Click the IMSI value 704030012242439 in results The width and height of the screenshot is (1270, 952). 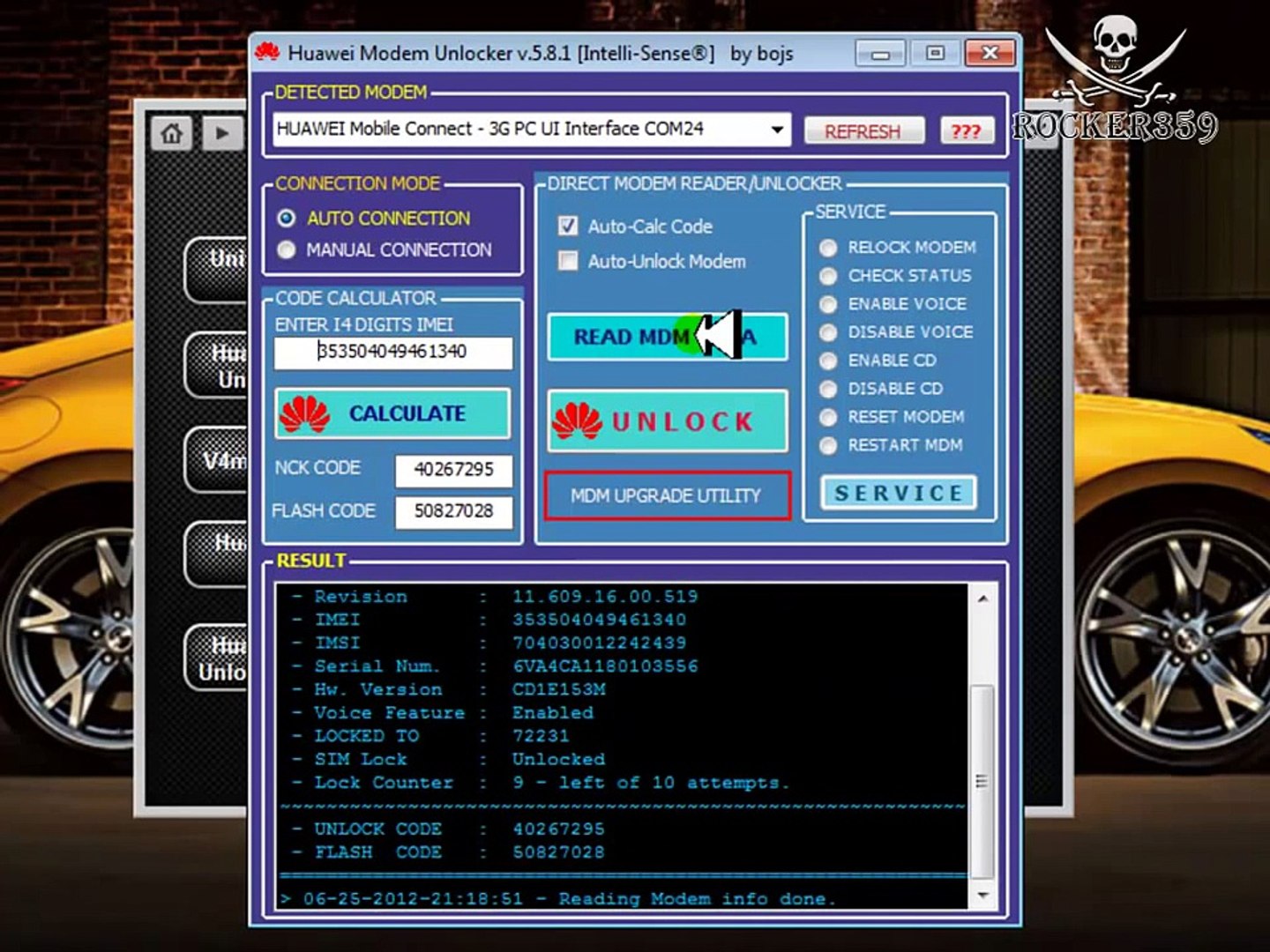point(600,643)
